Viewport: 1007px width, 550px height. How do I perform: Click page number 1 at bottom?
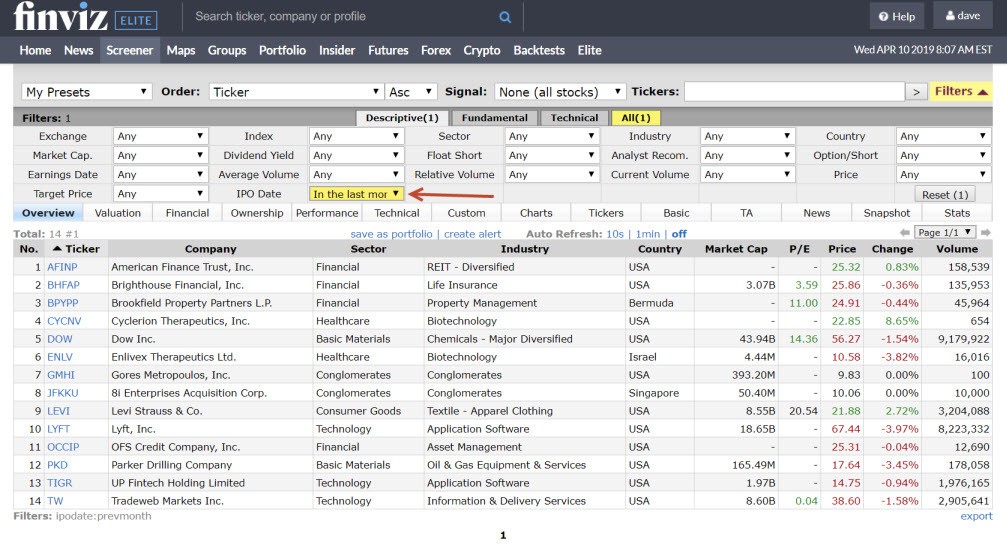503,535
